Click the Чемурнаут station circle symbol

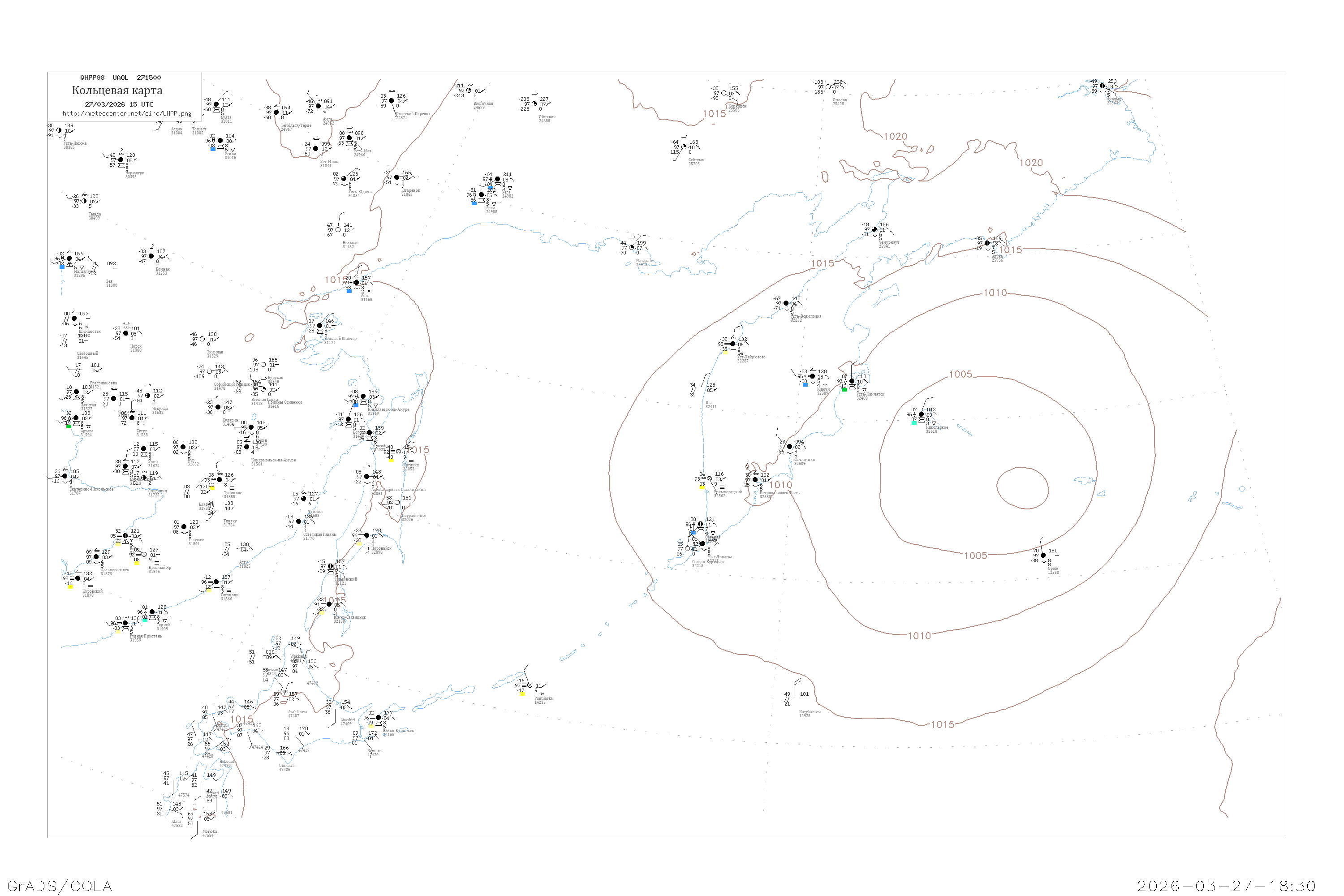(874, 229)
